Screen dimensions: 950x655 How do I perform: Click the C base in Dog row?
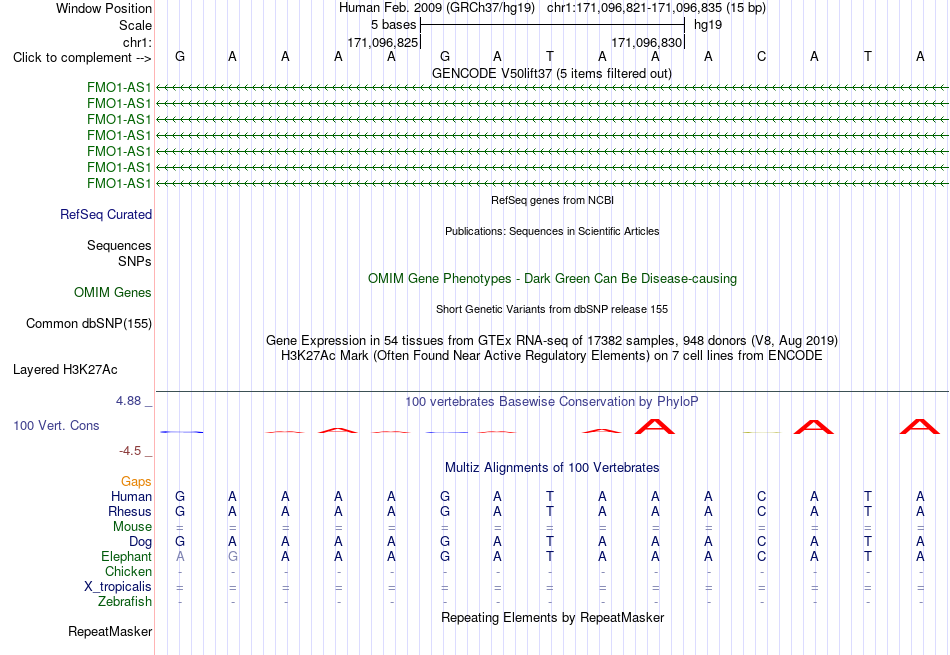762,541
